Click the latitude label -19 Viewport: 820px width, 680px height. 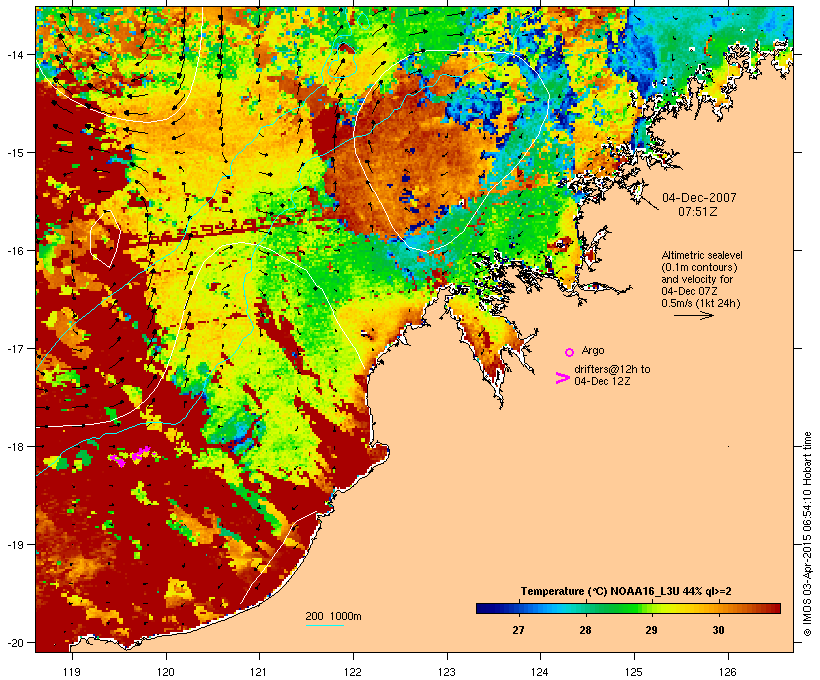14,545
